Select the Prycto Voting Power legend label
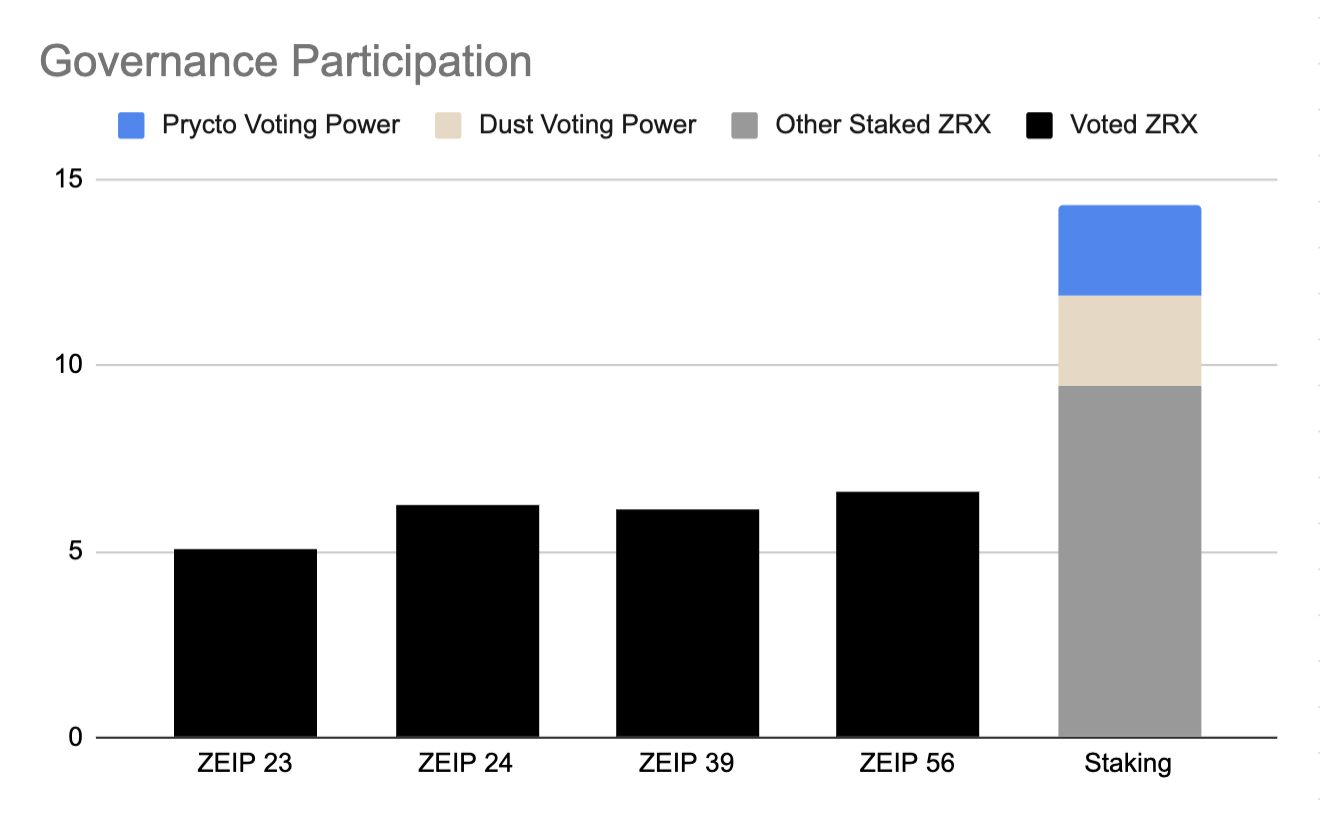Viewport: 1320px width, 818px height. [281, 125]
